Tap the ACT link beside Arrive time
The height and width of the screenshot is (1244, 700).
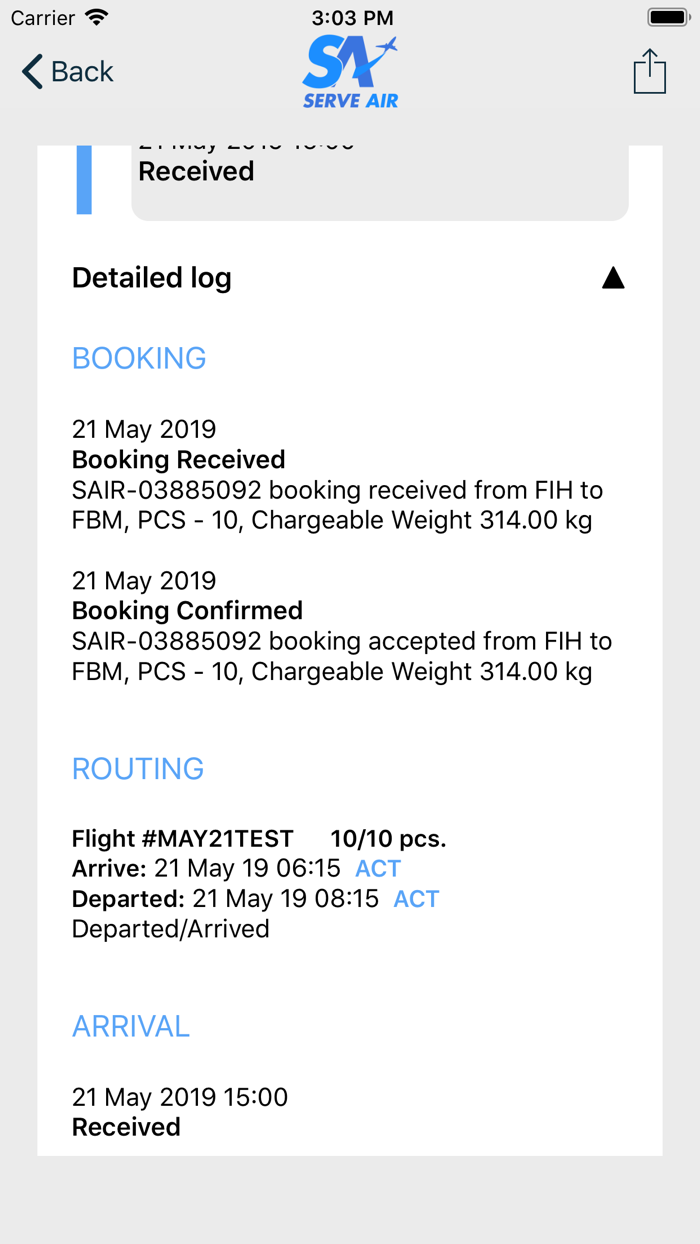pos(378,868)
